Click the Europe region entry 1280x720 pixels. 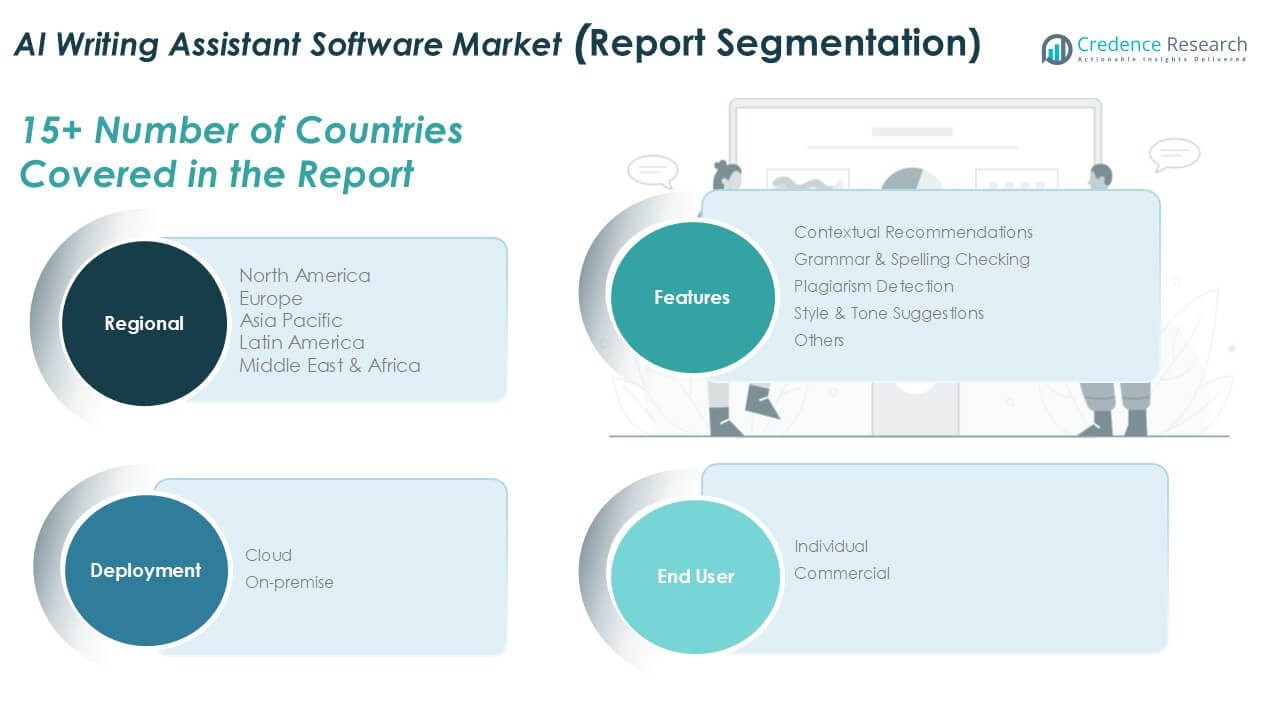(270, 298)
